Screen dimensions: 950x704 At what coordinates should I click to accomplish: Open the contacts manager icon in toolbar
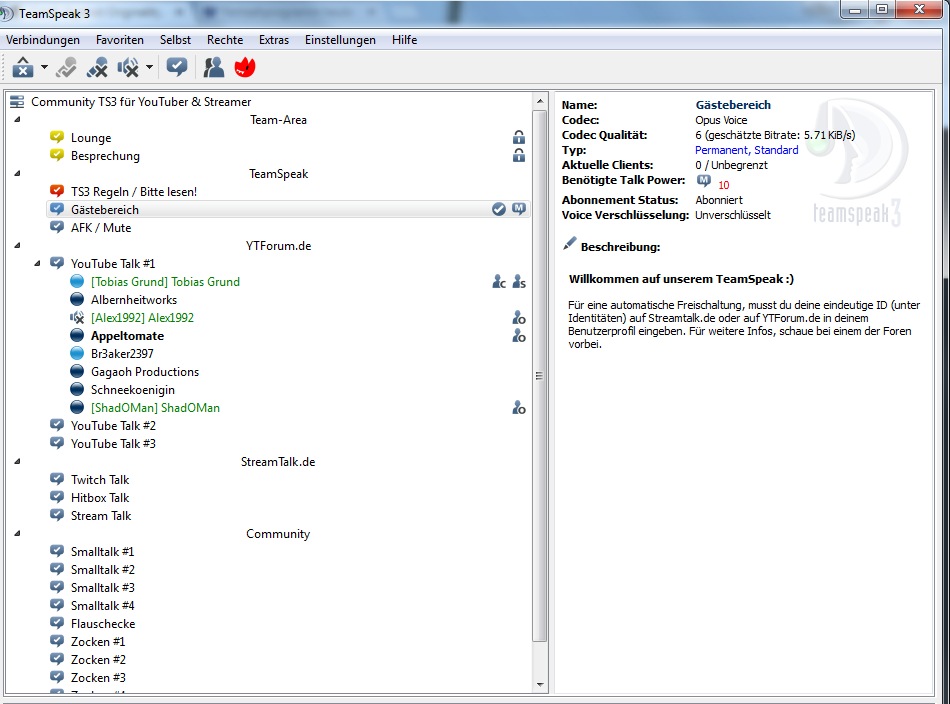(x=213, y=68)
